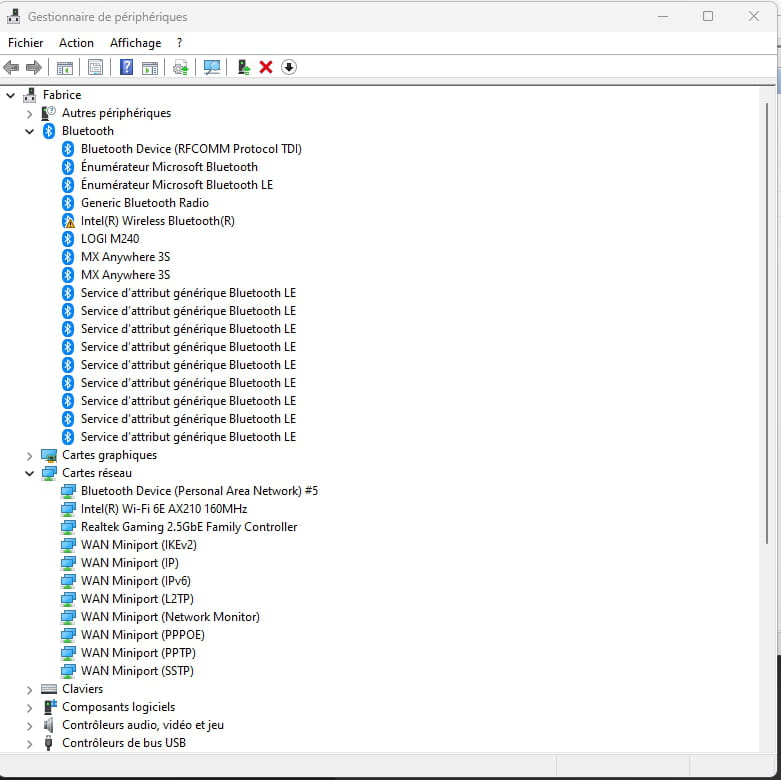Minimize the Gestionnaire de périphériques window
This screenshot has height=780, width=781.
coord(662,16)
